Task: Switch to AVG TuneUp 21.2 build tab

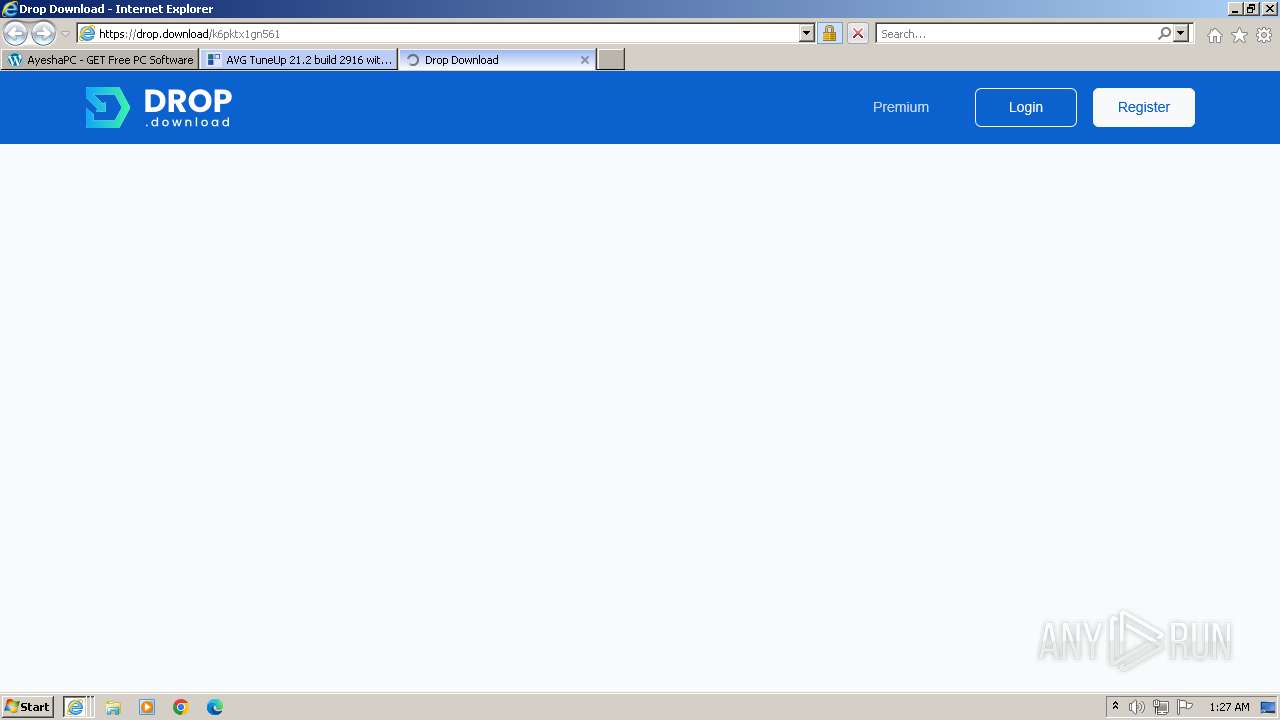Action: point(299,60)
